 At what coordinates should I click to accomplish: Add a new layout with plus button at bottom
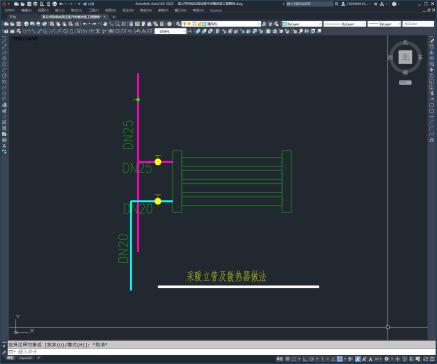[38, 358]
